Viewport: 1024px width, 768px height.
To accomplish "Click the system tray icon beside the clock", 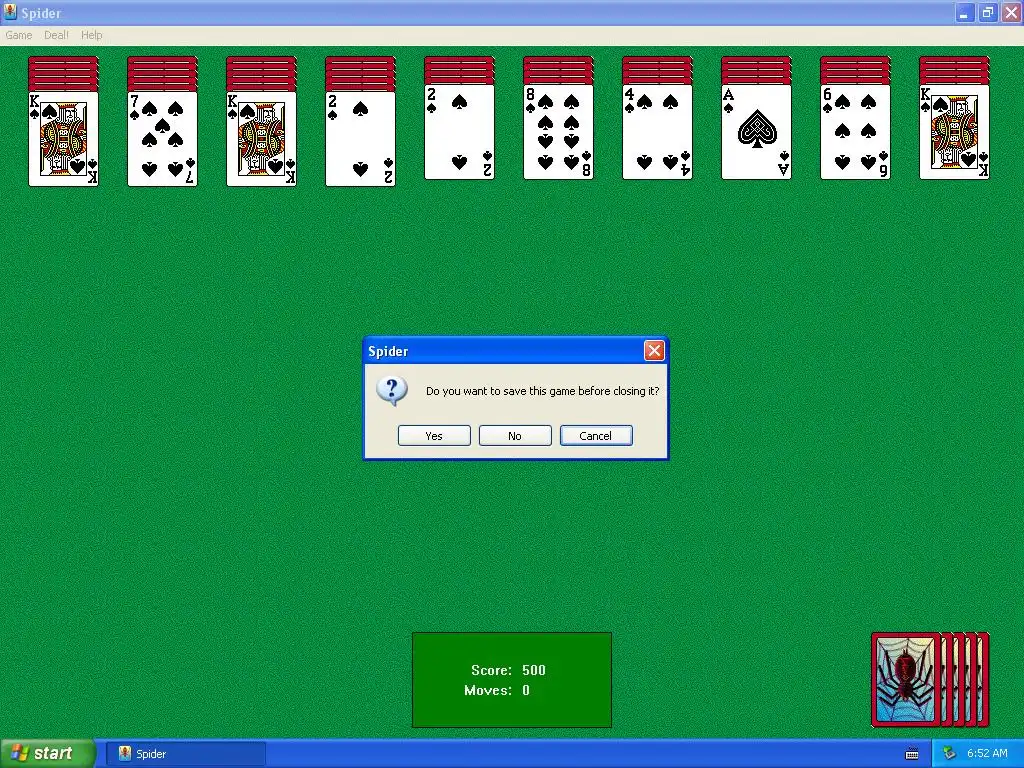I will coord(948,754).
